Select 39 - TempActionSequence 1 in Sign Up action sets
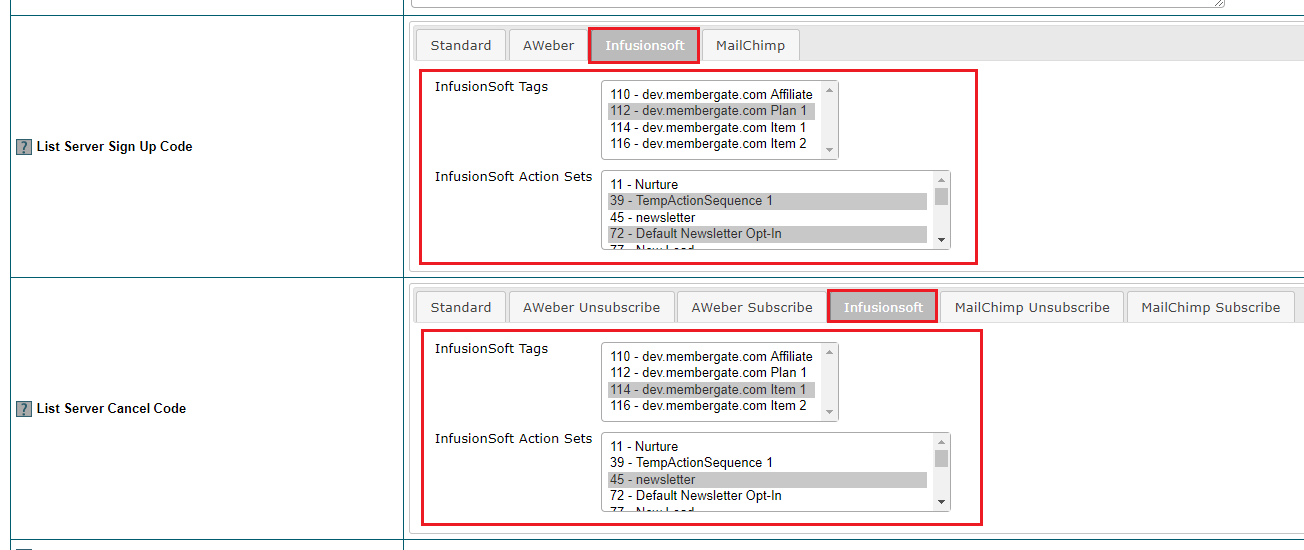 pos(767,201)
